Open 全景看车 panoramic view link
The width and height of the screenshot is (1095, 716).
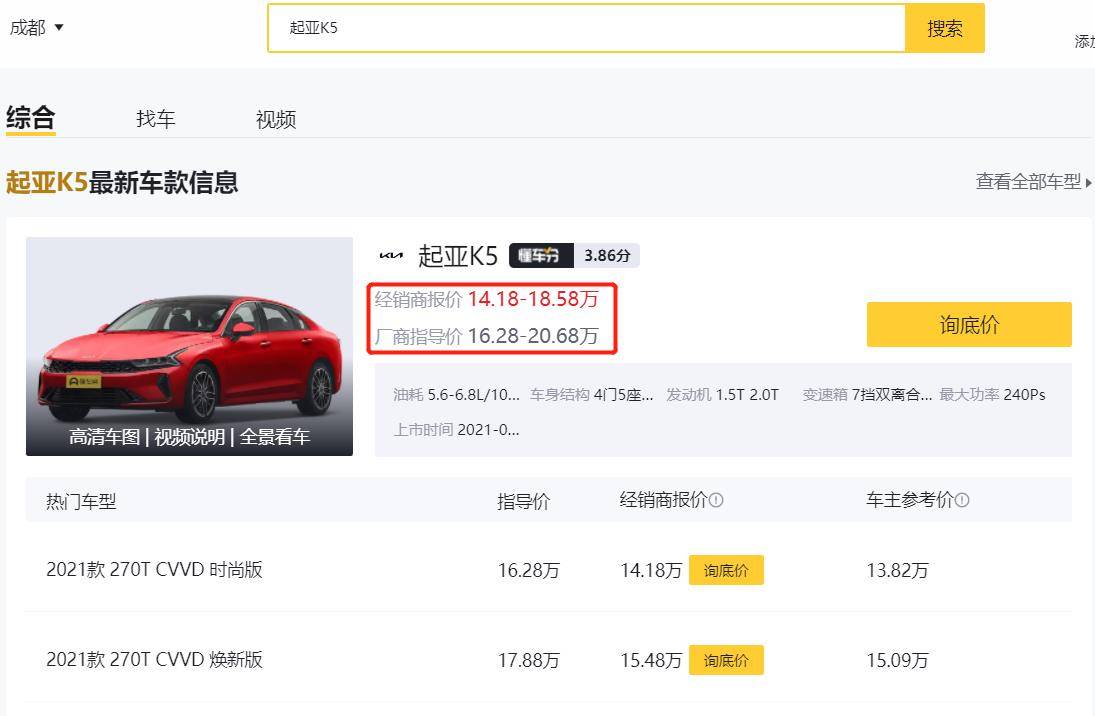274,437
